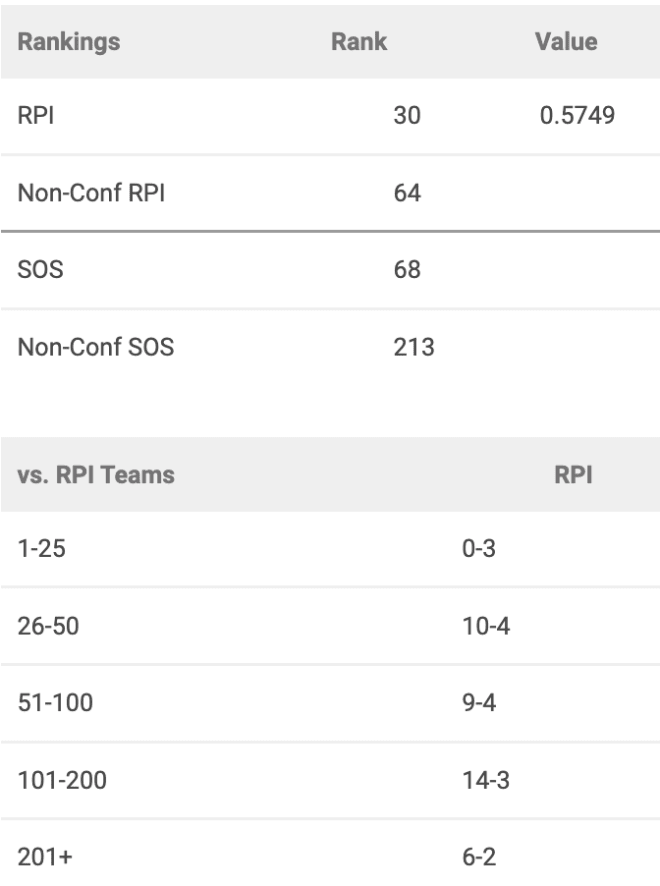Click the Value column header
The height and width of the screenshot is (886, 660).
click(566, 42)
